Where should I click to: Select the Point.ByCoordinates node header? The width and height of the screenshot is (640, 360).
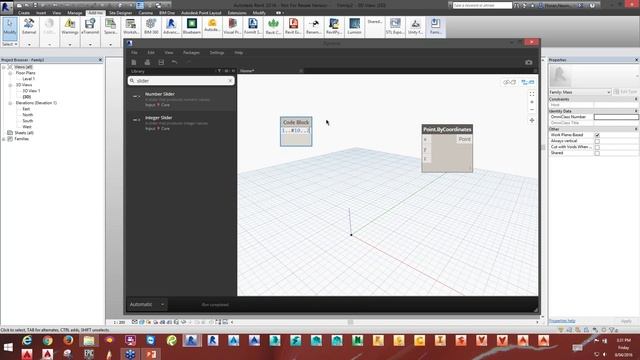coord(447,129)
